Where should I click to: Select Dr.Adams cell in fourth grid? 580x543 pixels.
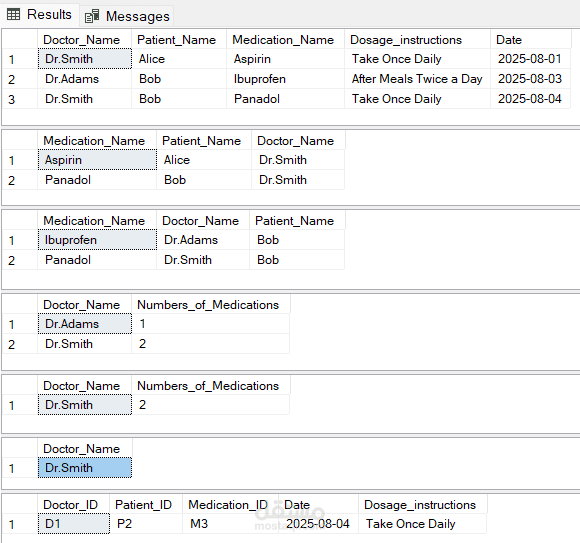click(x=85, y=324)
